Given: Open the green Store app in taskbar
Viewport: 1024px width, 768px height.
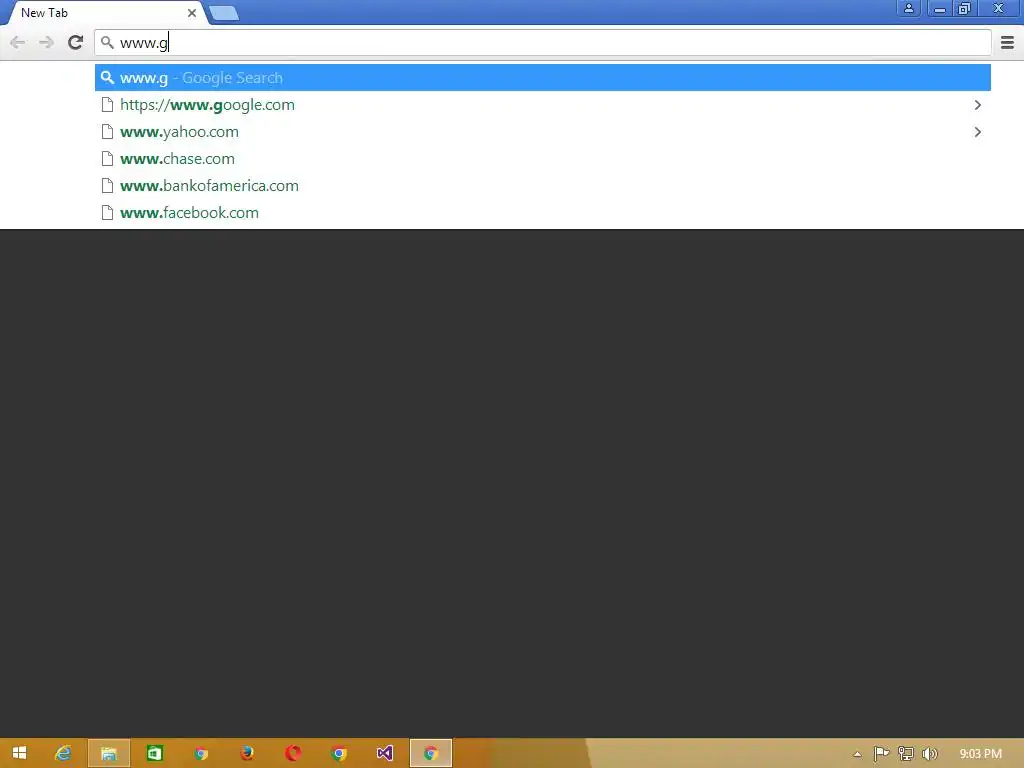Looking at the screenshot, I should point(155,753).
